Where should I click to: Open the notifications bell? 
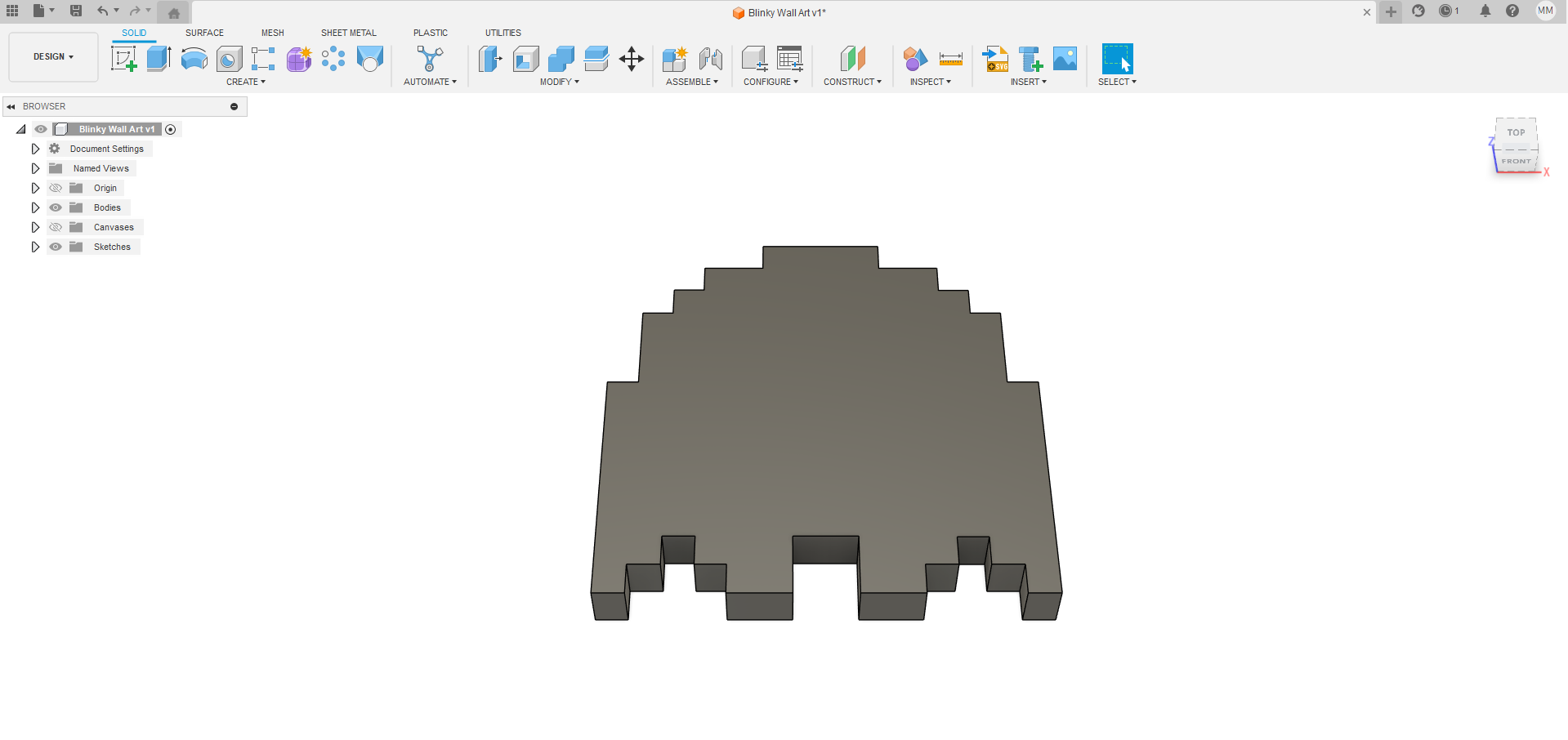[x=1485, y=11]
